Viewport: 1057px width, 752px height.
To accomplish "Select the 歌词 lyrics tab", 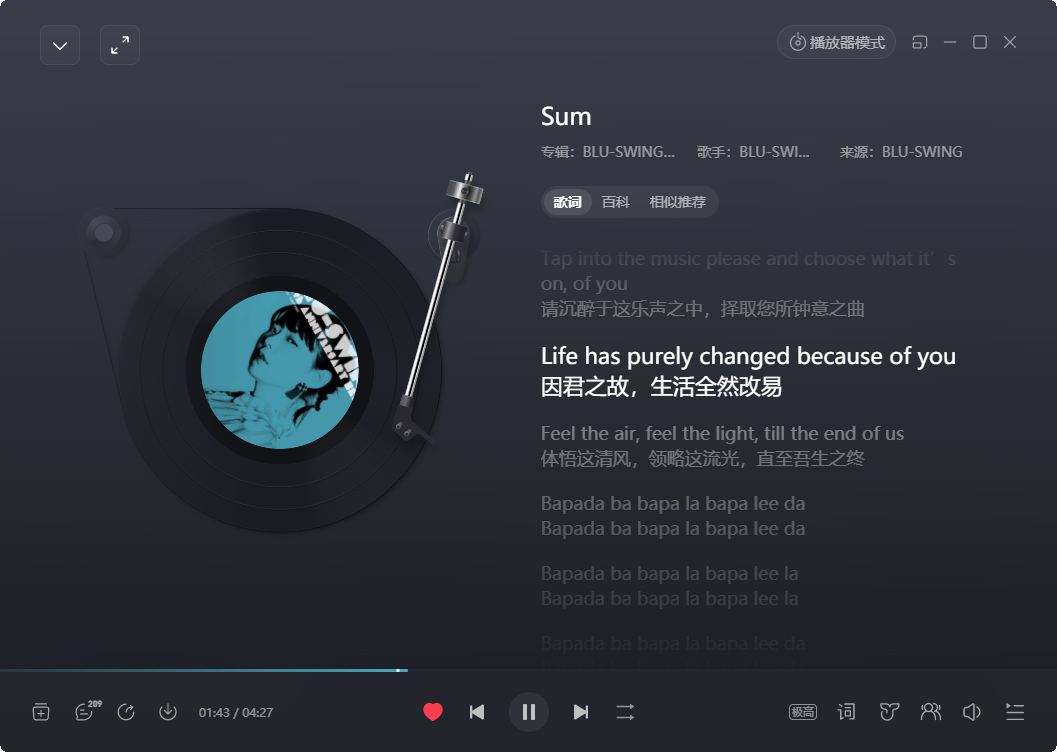I will point(567,202).
